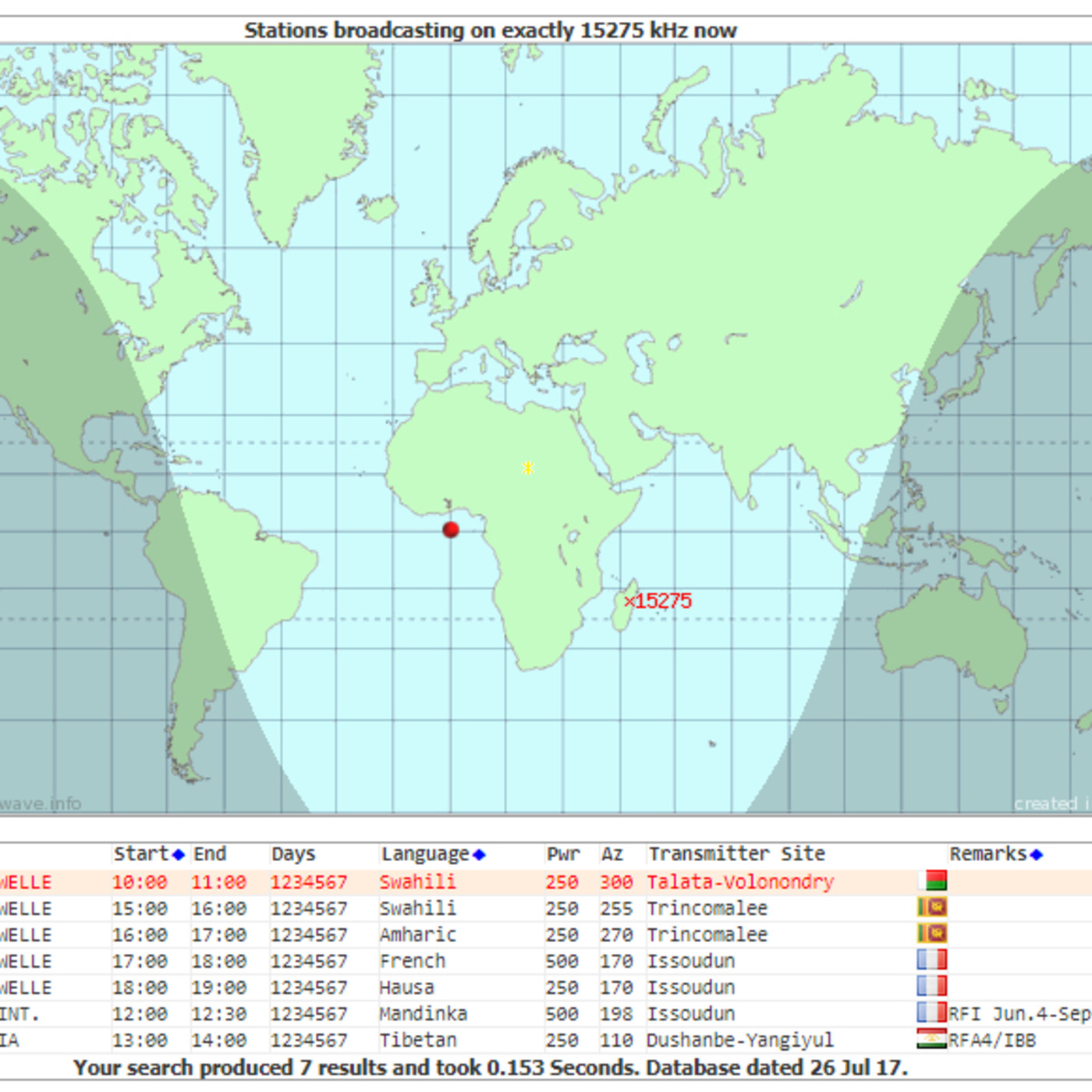Click Swahili in the 15:00 row
Screen dimensions: 1092x1092
click(417, 909)
